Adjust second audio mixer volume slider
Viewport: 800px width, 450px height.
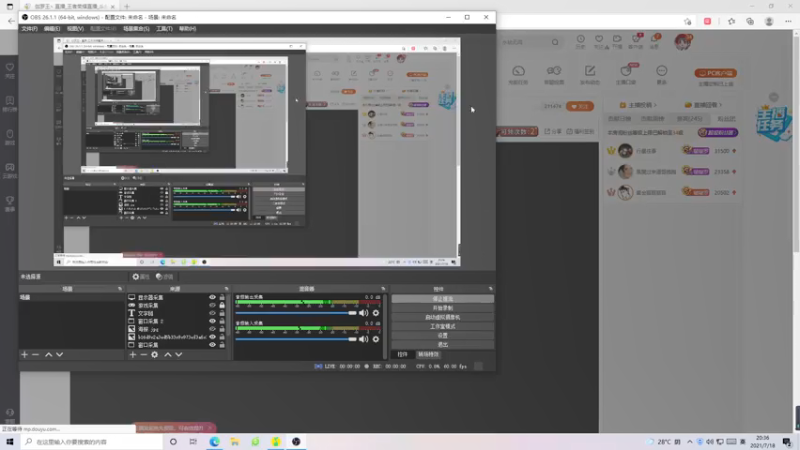(295, 339)
